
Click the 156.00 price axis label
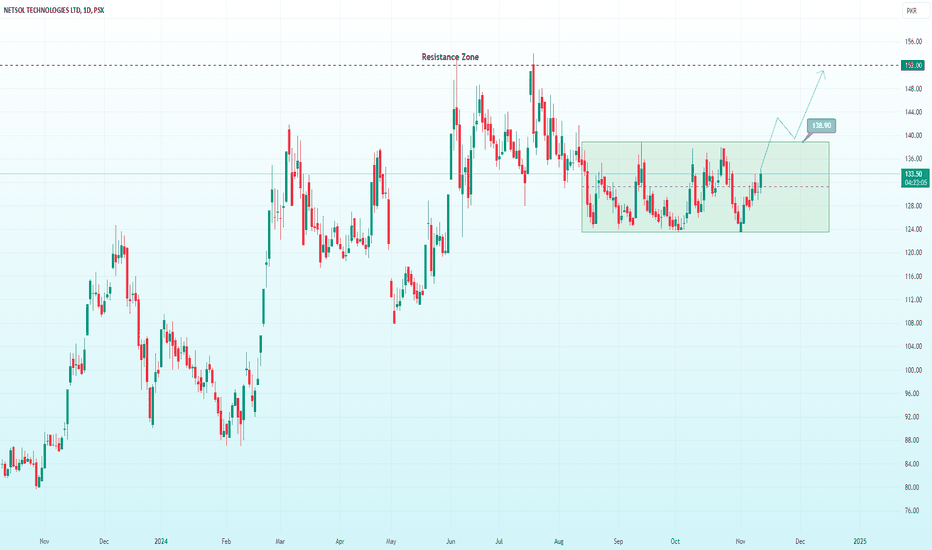coord(913,42)
